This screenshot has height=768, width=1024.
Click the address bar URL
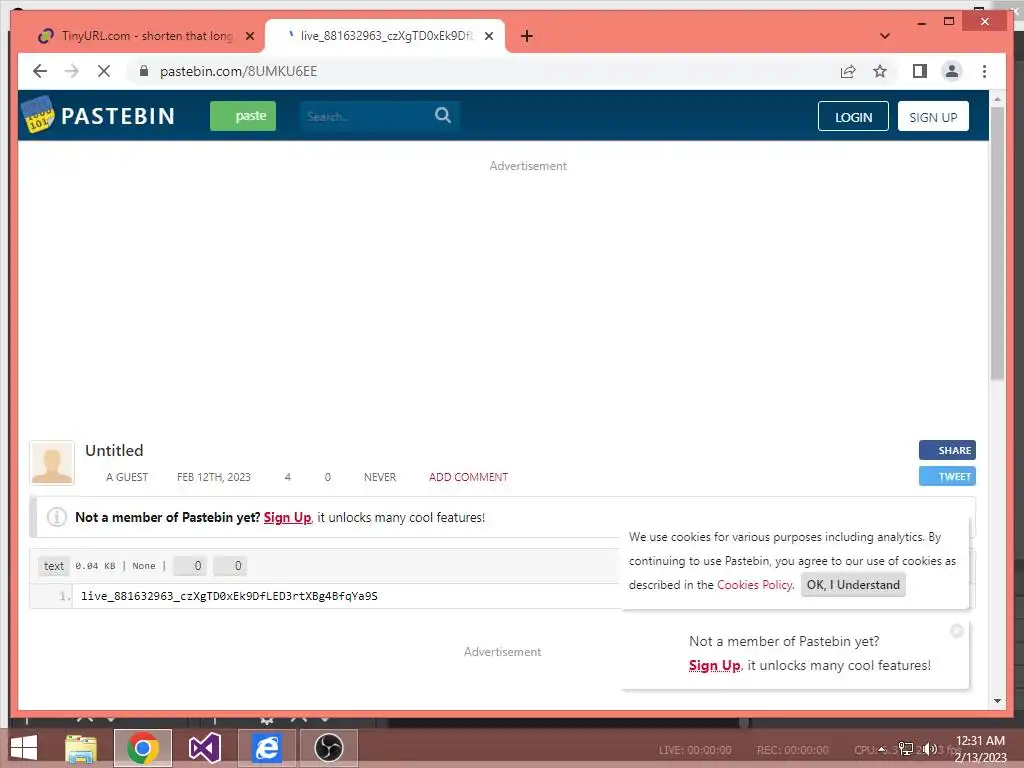coord(238,71)
